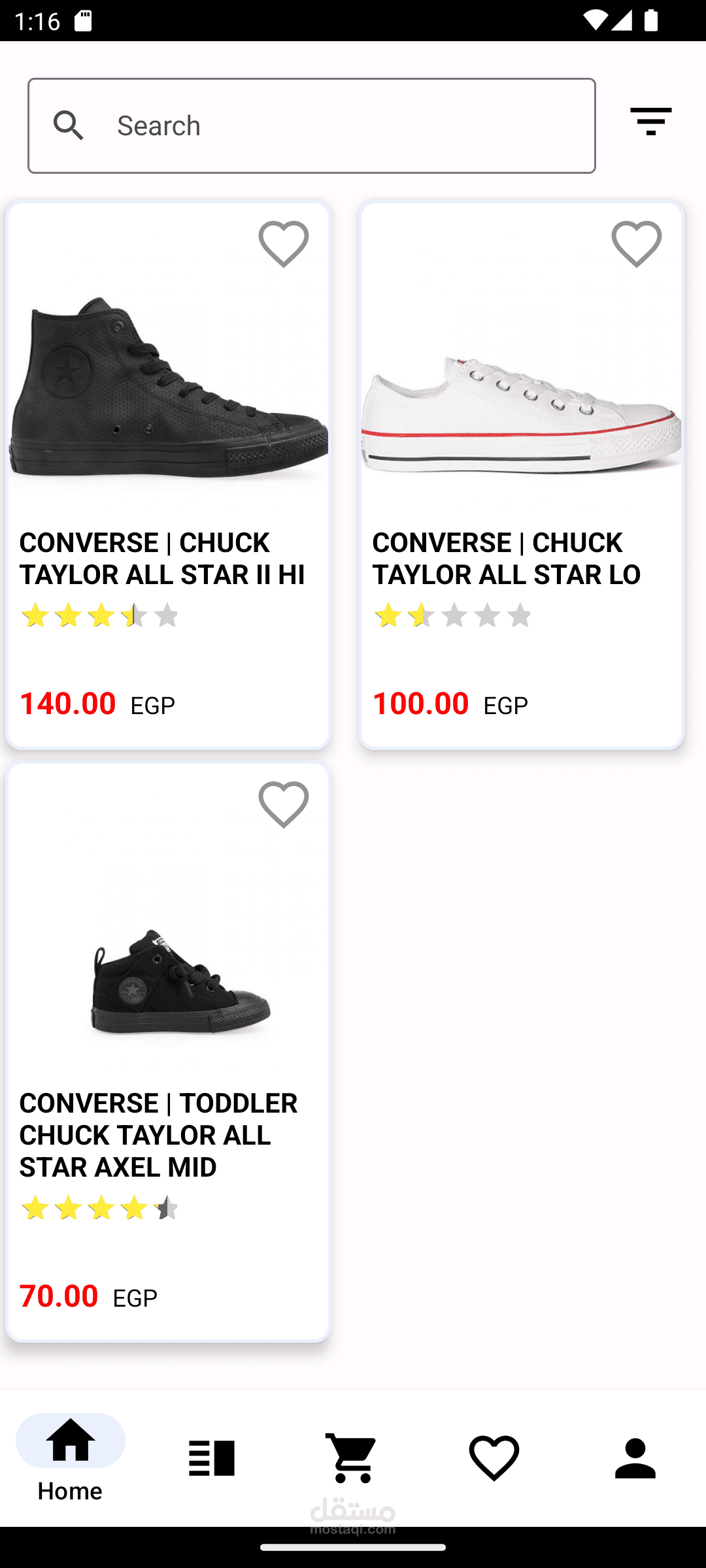Click the star rating of All Star Lo
This screenshot has height=1568, width=706.
tap(452, 615)
